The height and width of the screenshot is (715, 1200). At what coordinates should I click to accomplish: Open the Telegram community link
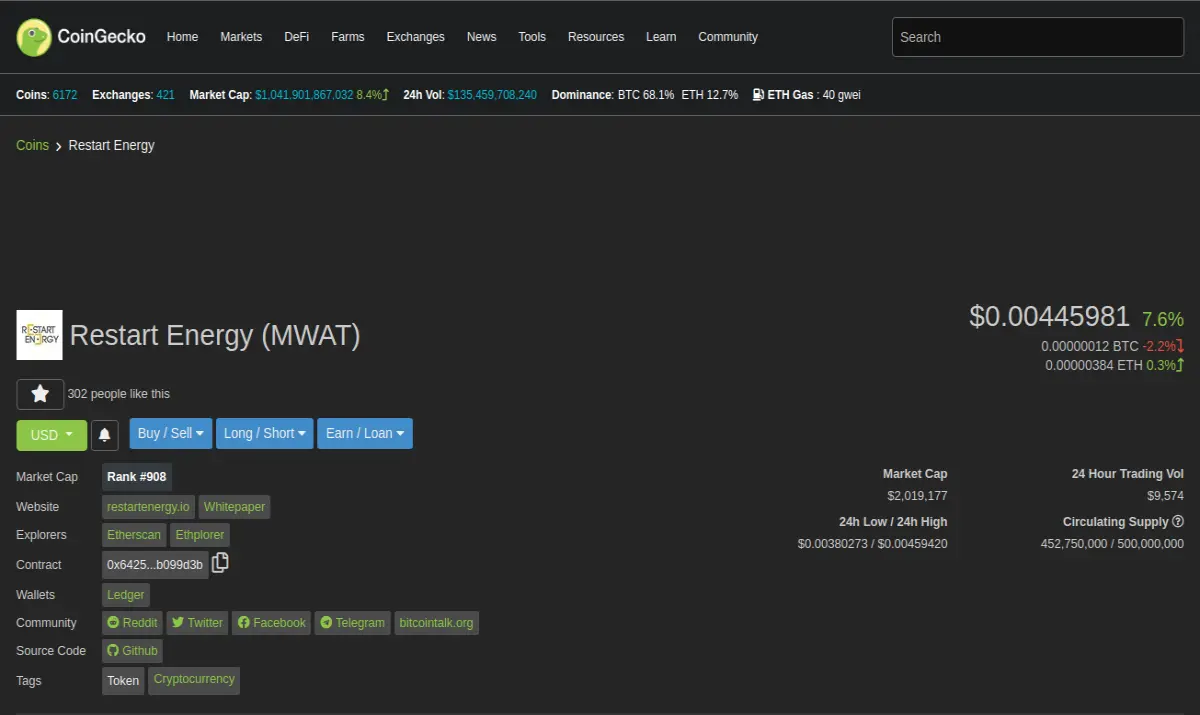coord(352,623)
